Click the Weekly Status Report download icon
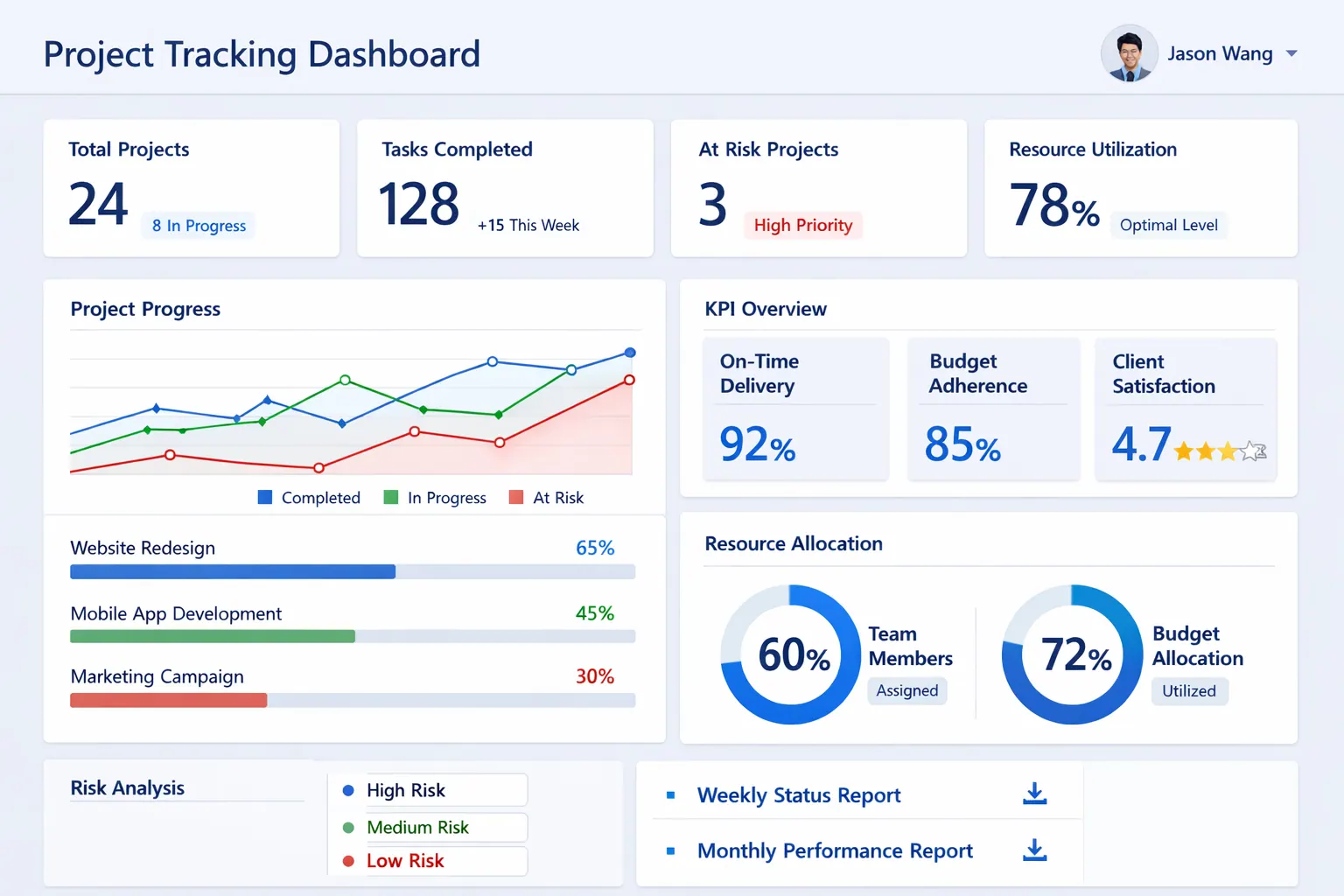The height and width of the screenshot is (896, 1344). pyautogui.click(x=1034, y=793)
